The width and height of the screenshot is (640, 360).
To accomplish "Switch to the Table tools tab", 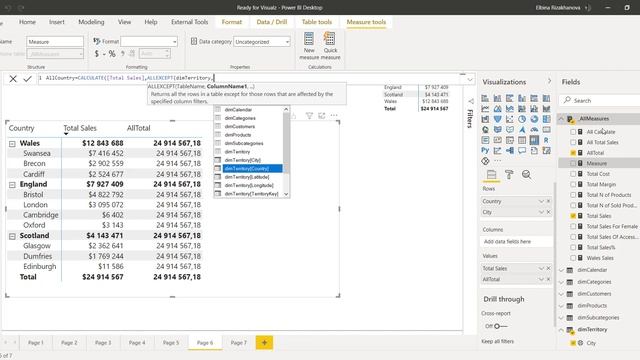I will [317, 22].
